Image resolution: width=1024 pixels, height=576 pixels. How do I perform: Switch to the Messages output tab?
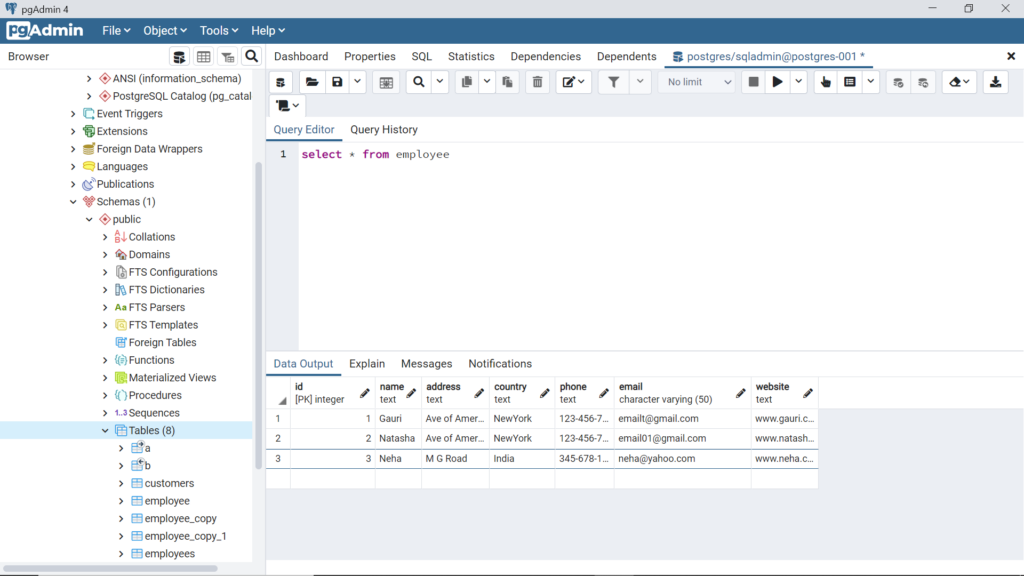click(426, 363)
